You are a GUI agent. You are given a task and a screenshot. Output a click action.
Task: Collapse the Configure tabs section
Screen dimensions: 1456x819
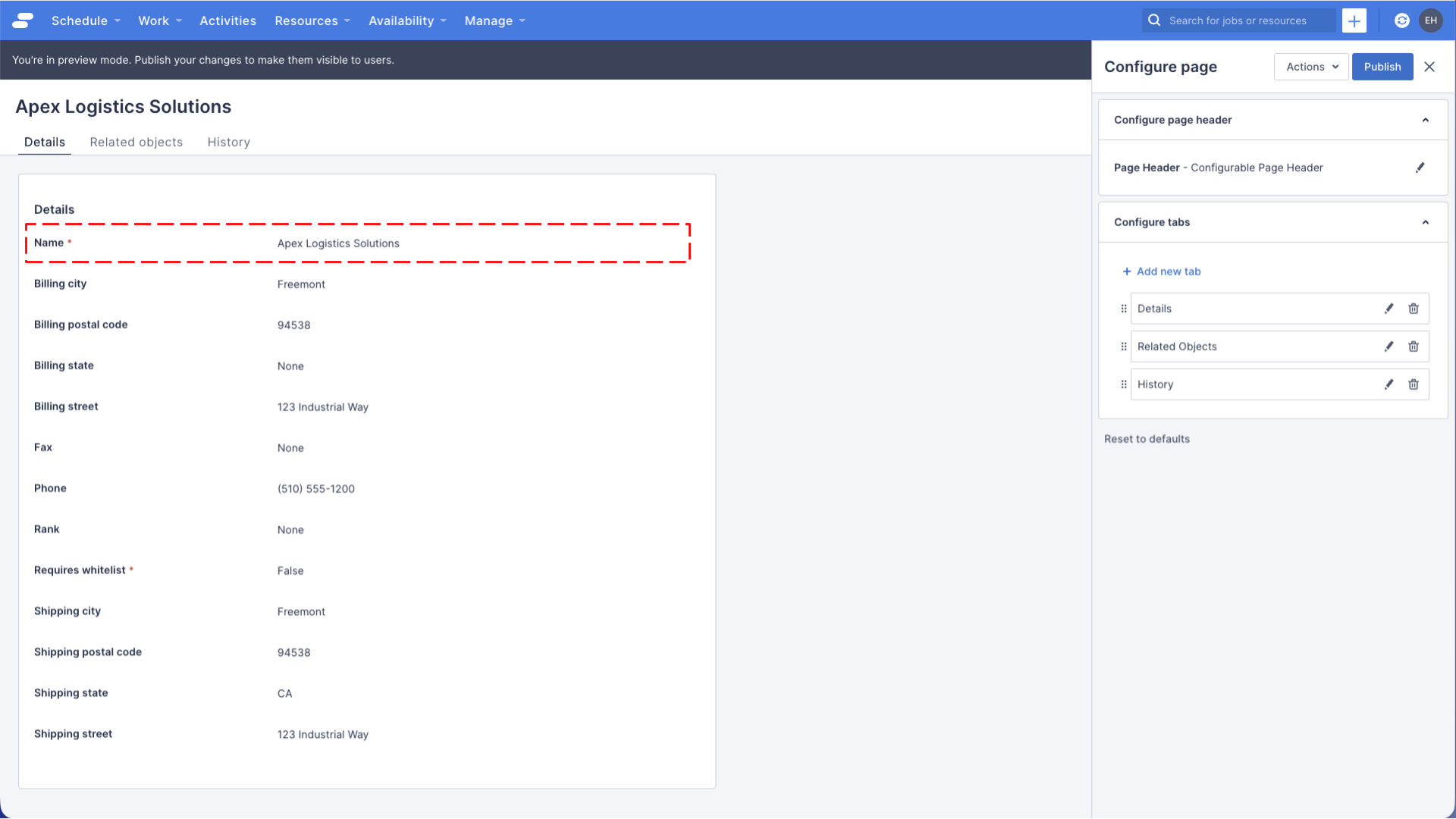pos(1425,222)
